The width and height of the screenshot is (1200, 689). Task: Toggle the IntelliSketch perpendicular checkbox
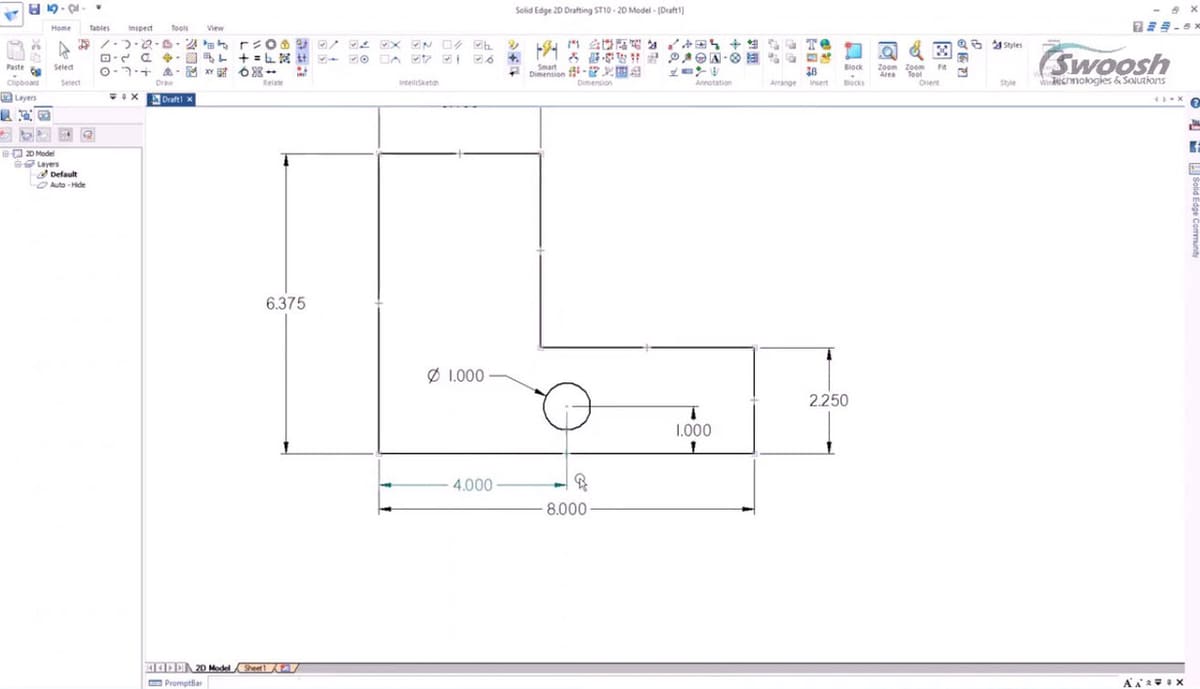477,44
